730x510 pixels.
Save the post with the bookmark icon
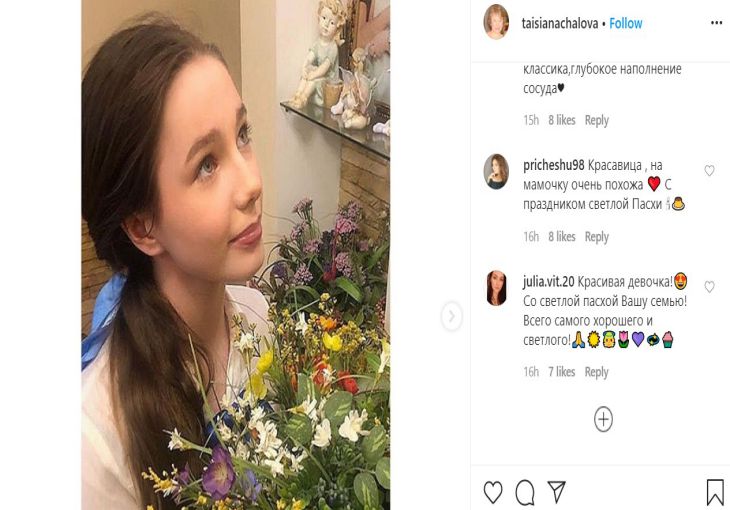click(715, 492)
